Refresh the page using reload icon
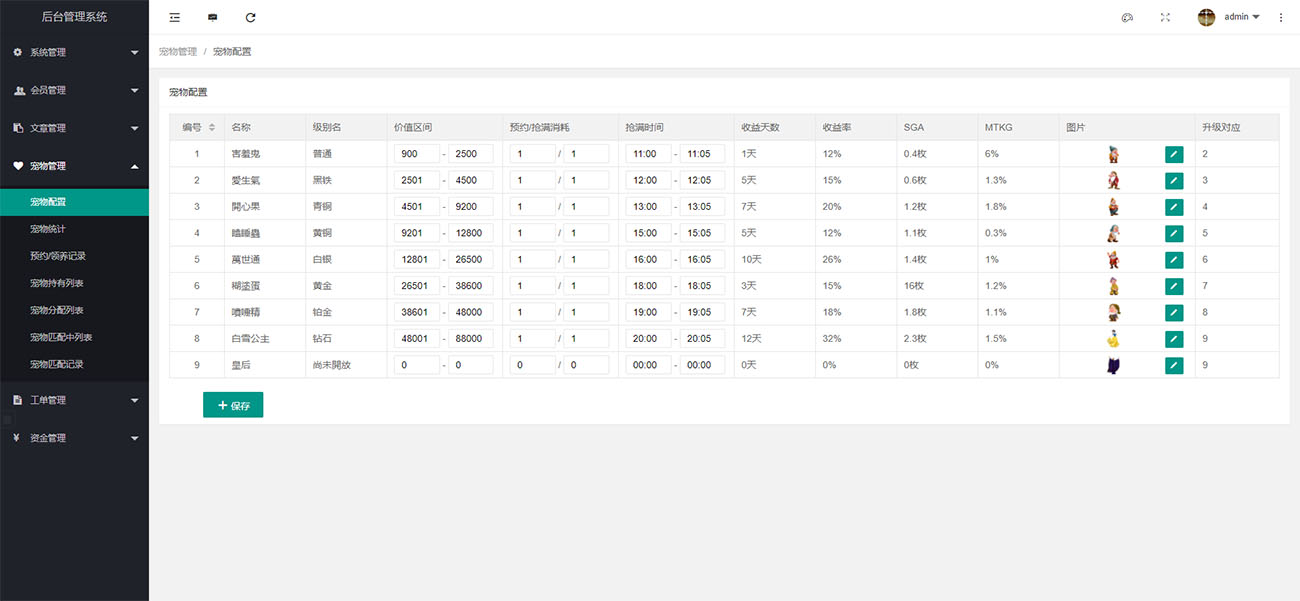Viewport: 1300px width, 601px height. pos(250,17)
